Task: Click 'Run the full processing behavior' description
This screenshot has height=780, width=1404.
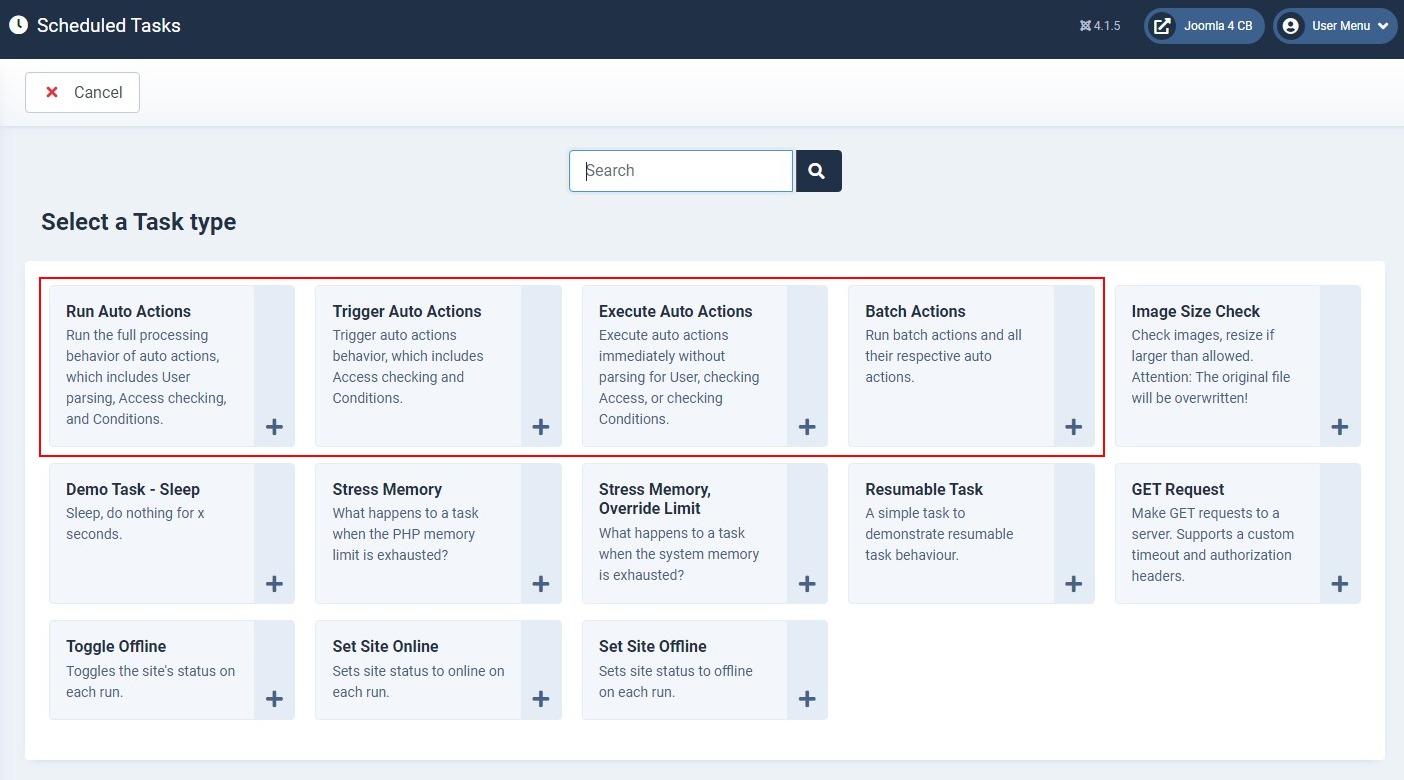Action: [x=147, y=377]
